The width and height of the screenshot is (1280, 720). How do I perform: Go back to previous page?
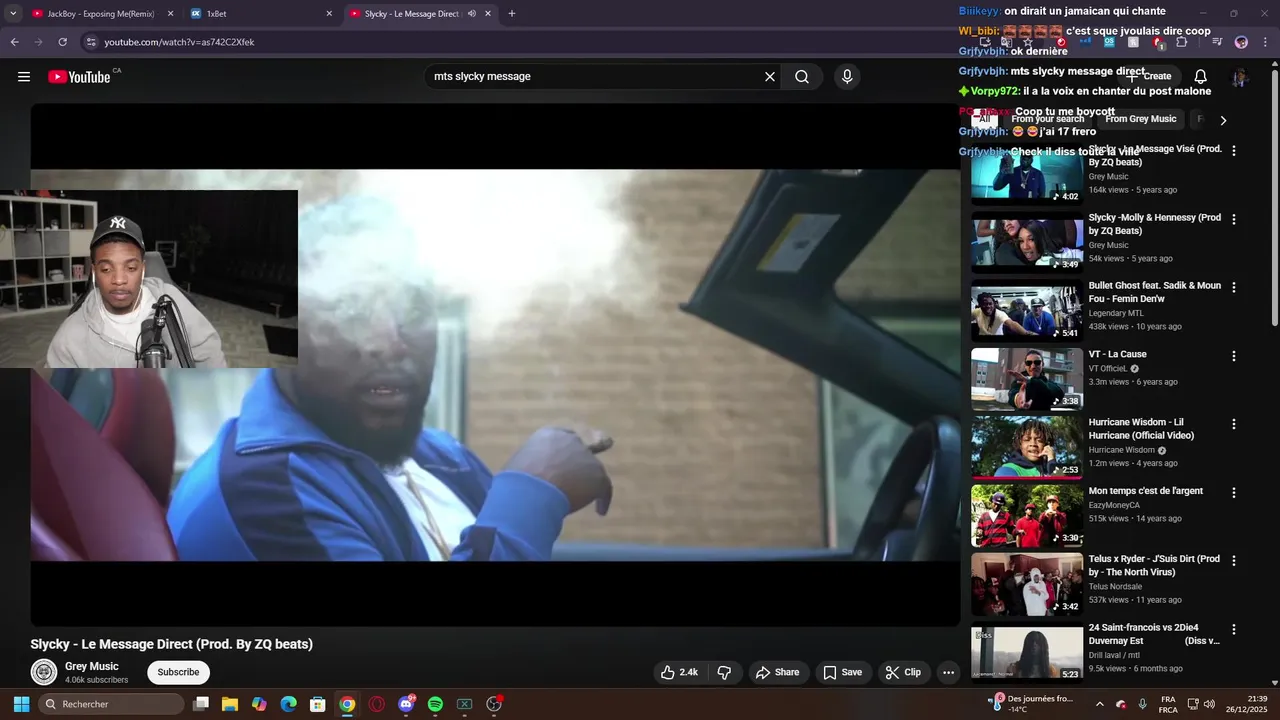click(14, 42)
